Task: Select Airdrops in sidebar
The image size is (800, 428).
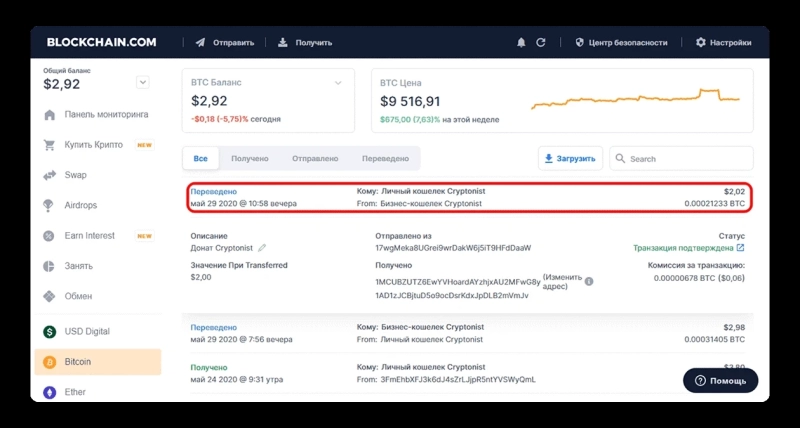Action: coord(81,205)
